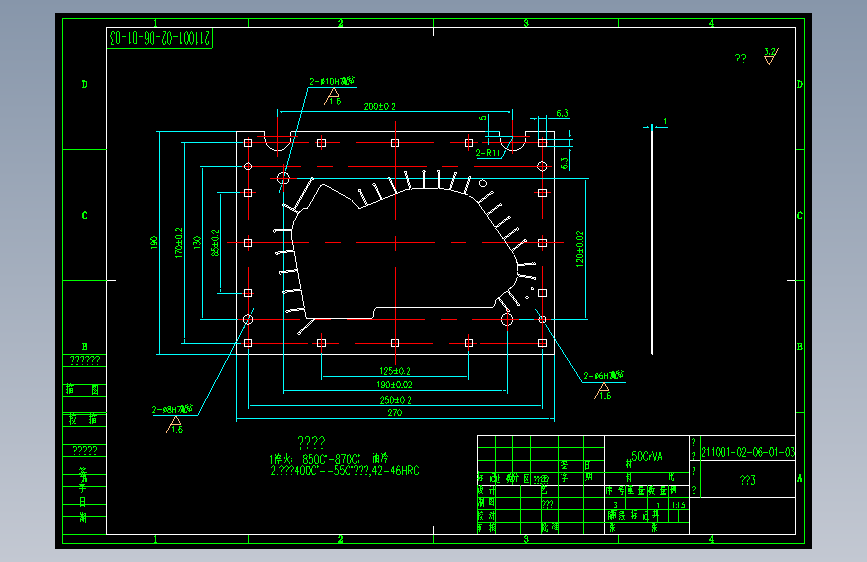
Task: Select the 190 overall height dimension
Action: [154, 242]
